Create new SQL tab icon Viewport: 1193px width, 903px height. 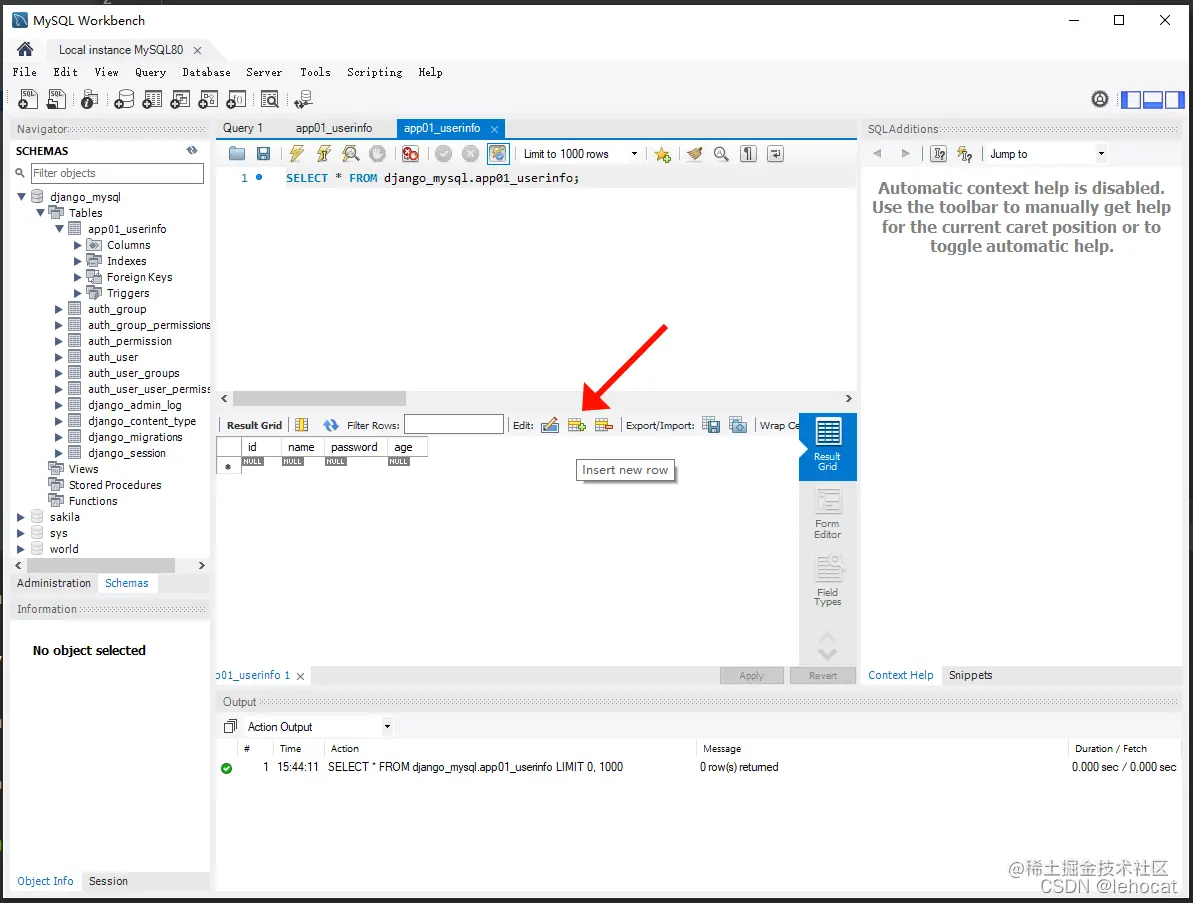pos(28,99)
